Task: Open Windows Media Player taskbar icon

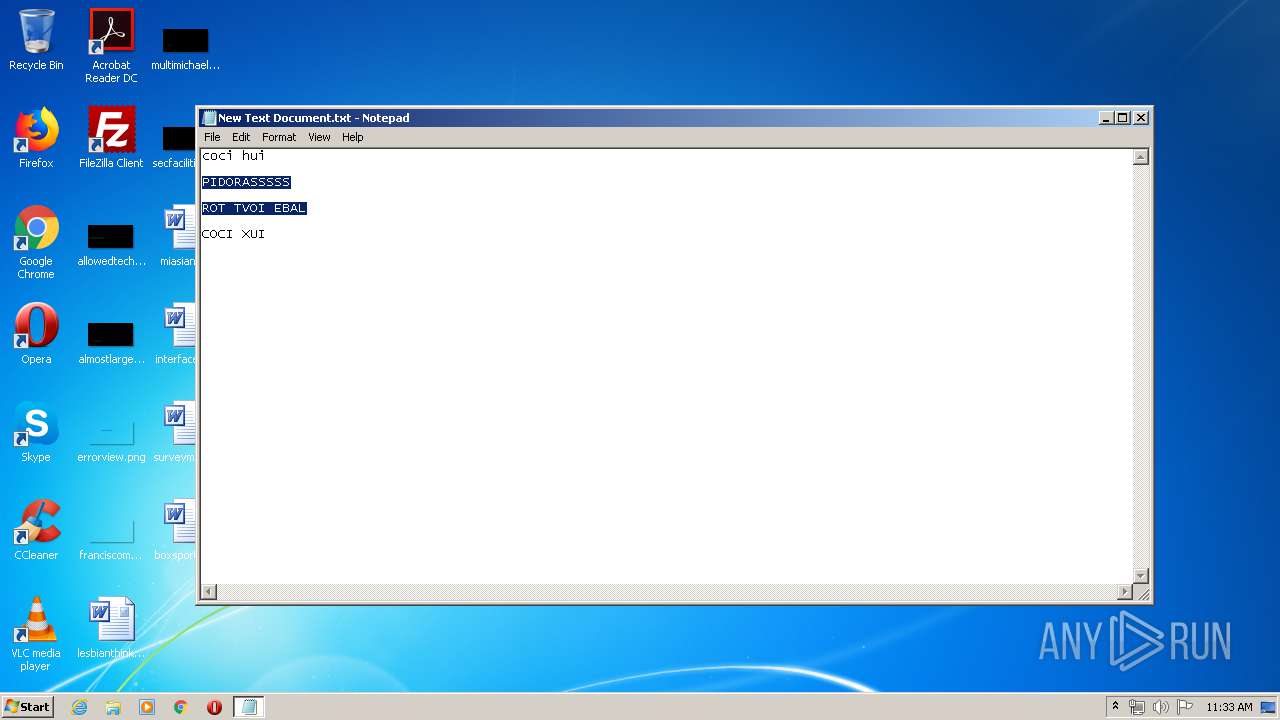Action: [147, 707]
